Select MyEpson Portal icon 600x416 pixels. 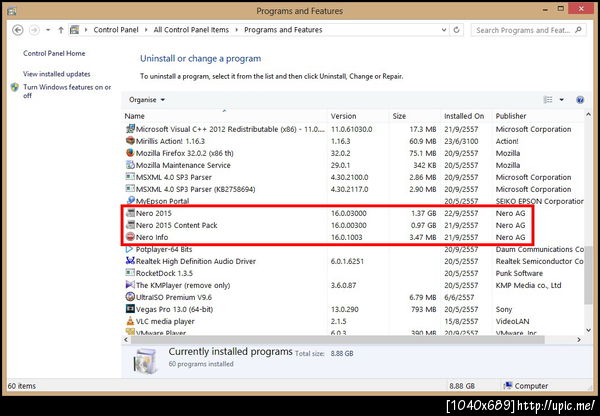click(130, 200)
